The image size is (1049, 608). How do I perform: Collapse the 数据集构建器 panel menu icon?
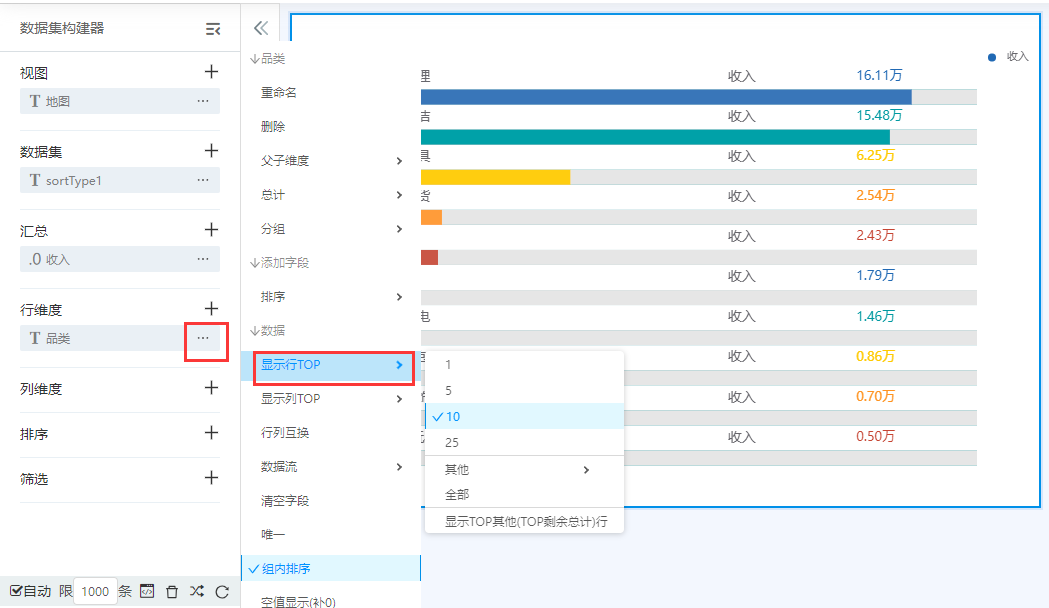[213, 29]
